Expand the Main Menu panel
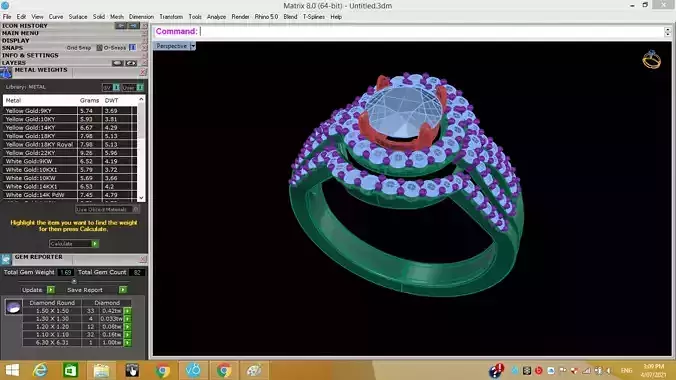This screenshot has height=380, width=676. [20, 33]
